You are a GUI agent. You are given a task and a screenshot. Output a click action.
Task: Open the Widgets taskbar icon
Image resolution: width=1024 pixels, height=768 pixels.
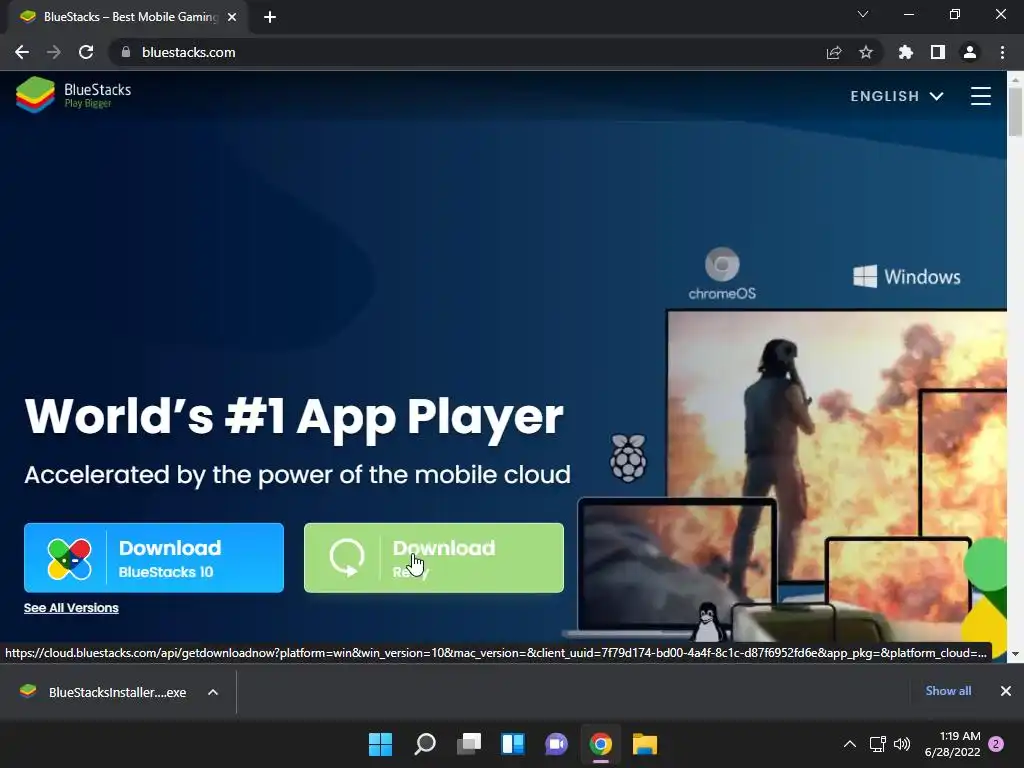point(513,744)
